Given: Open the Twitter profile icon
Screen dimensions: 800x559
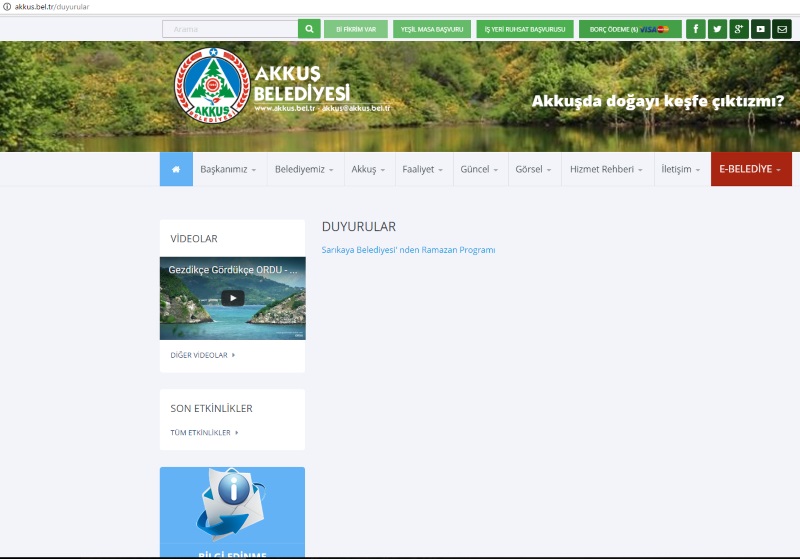Looking at the screenshot, I should point(717,29).
